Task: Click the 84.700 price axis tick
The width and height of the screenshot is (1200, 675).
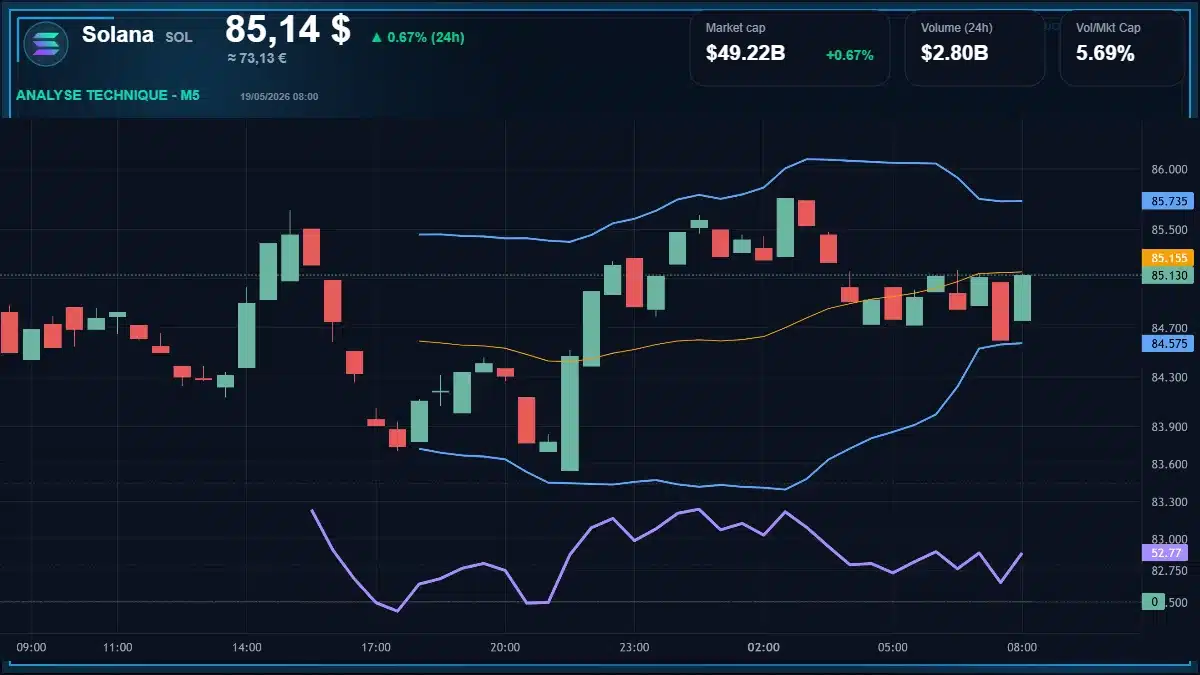Action: pos(1169,328)
